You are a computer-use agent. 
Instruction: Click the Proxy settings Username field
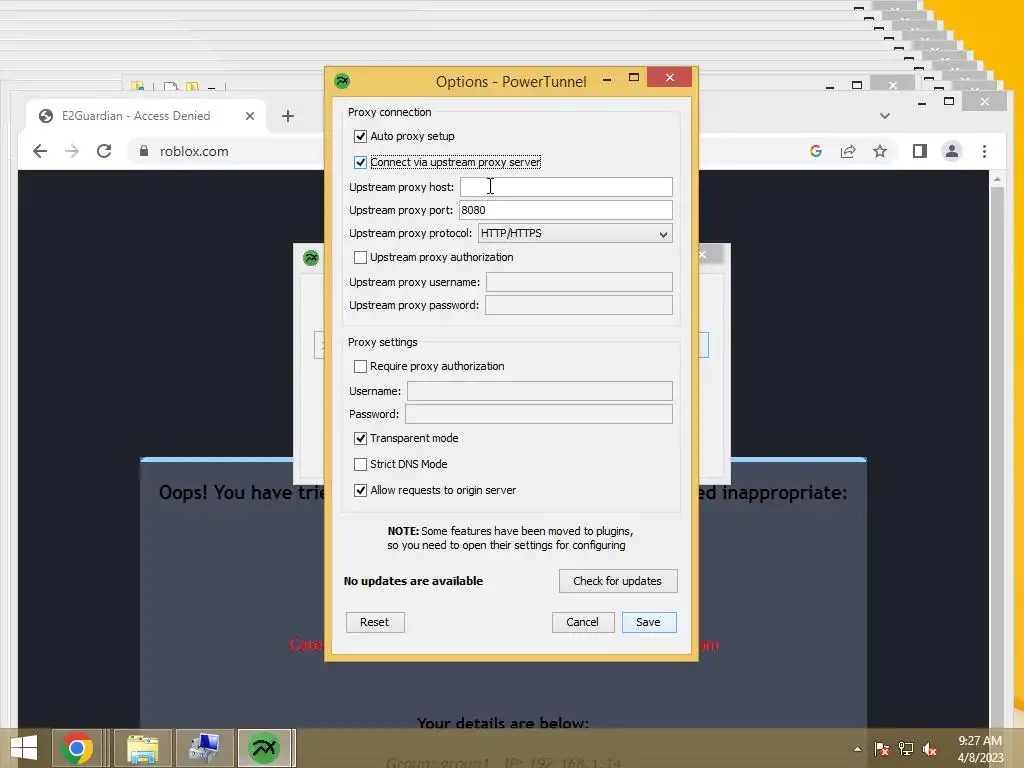[539, 391]
